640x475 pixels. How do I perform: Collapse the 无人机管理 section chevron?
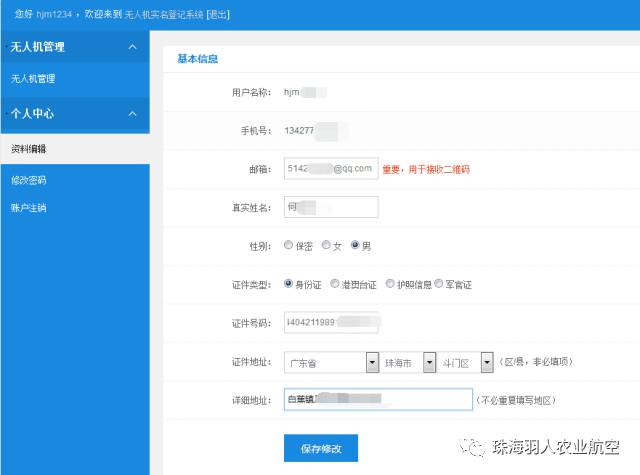tap(132, 47)
